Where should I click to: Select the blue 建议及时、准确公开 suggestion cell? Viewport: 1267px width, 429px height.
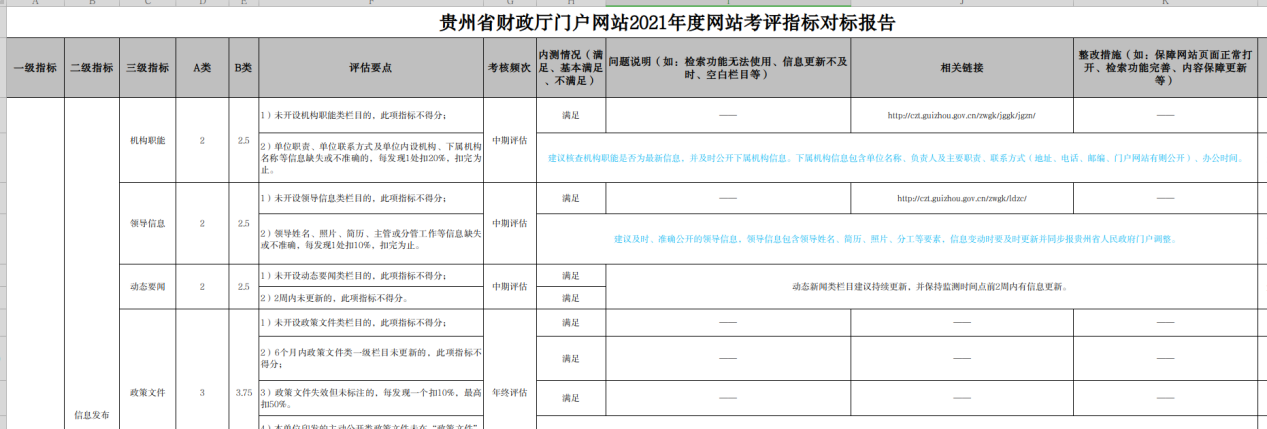901,240
